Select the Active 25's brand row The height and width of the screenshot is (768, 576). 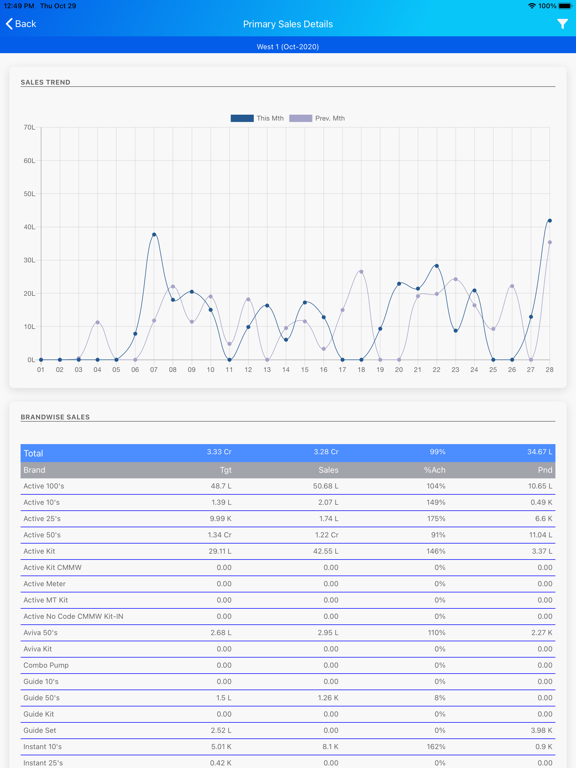point(288,518)
